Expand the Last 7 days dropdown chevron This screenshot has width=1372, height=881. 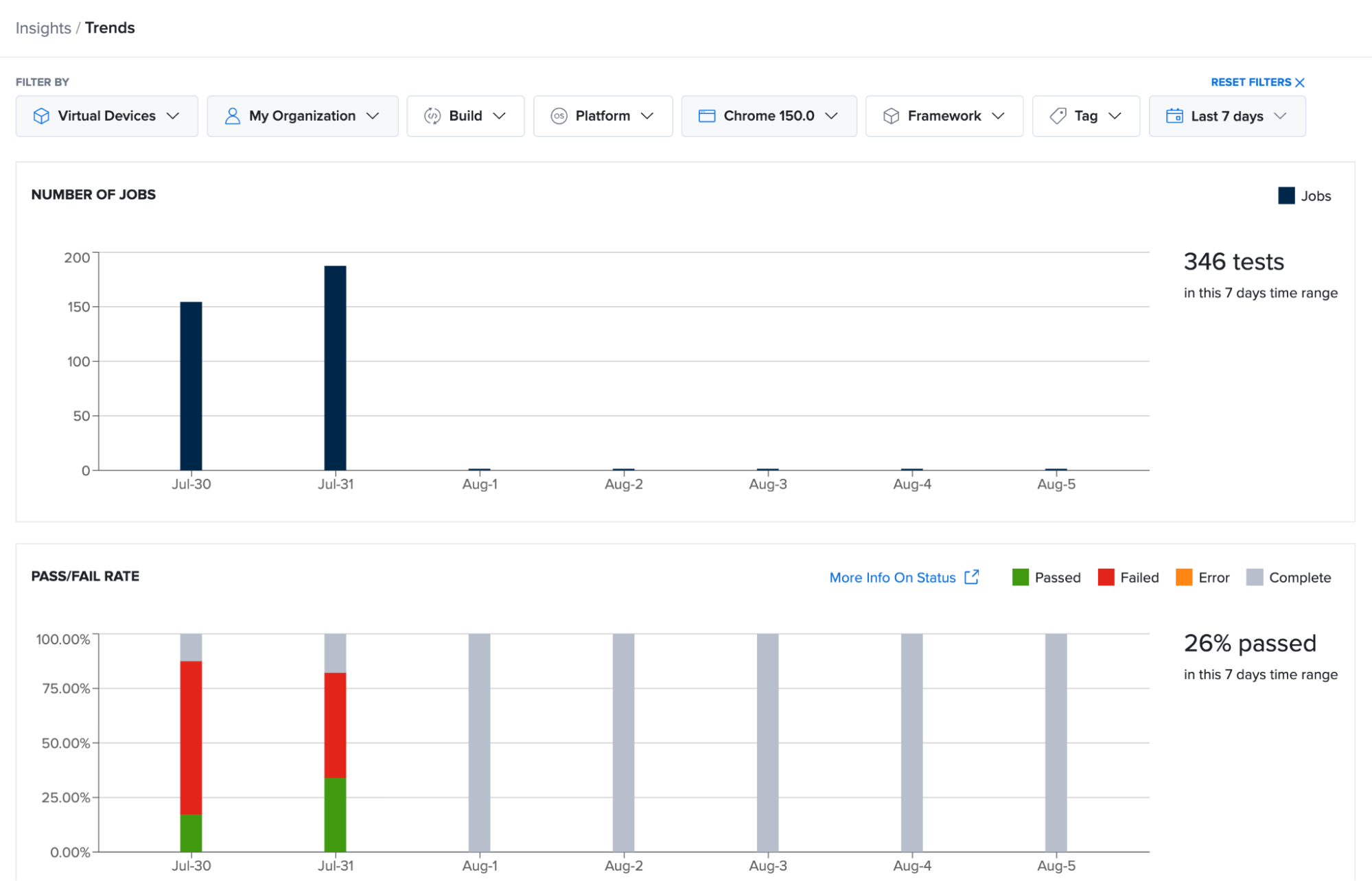pyautogui.click(x=1280, y=116)
